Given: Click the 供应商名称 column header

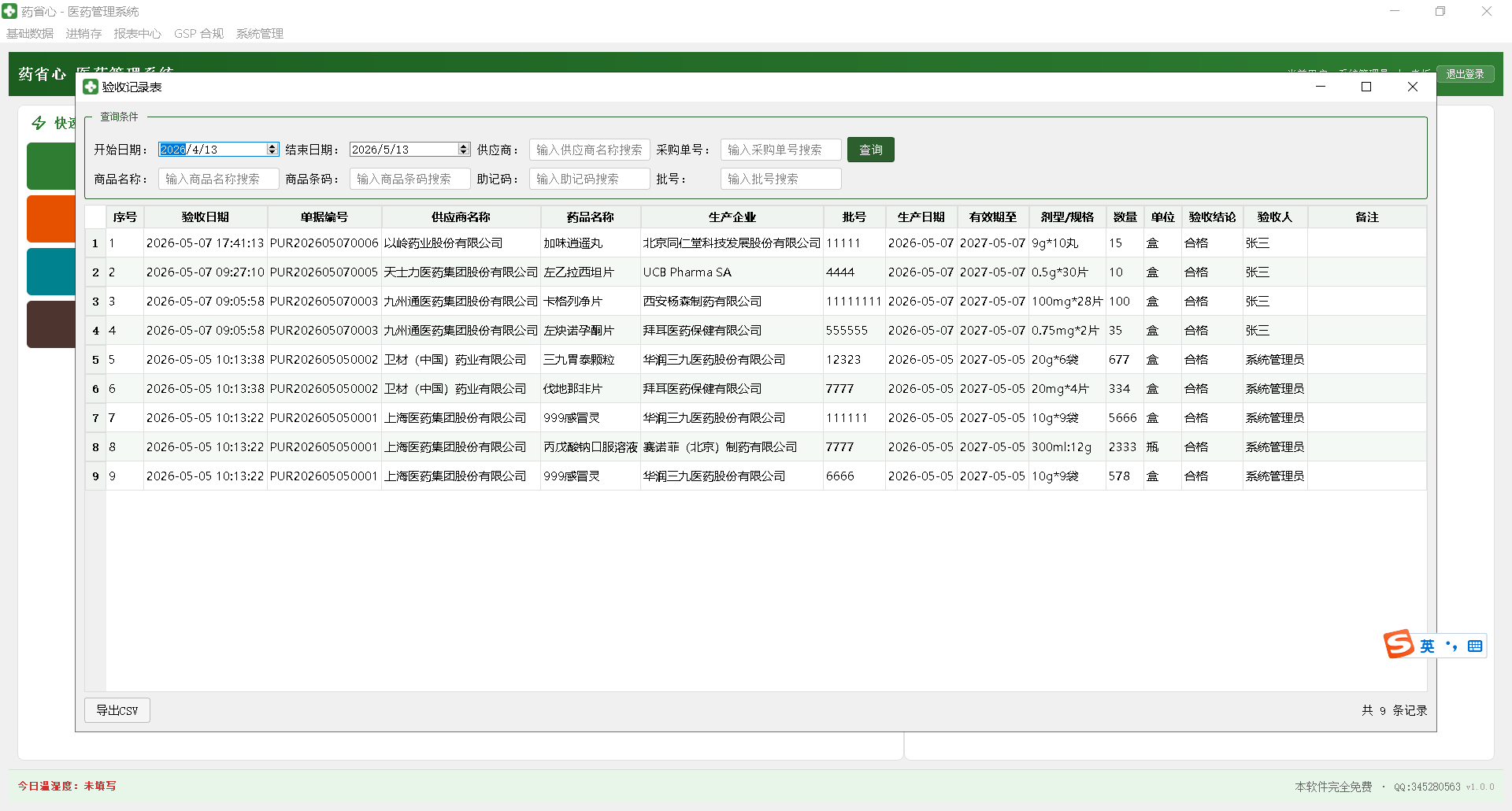Looking at the screenshot, I should pyautogui.click(x=461, y=217).
